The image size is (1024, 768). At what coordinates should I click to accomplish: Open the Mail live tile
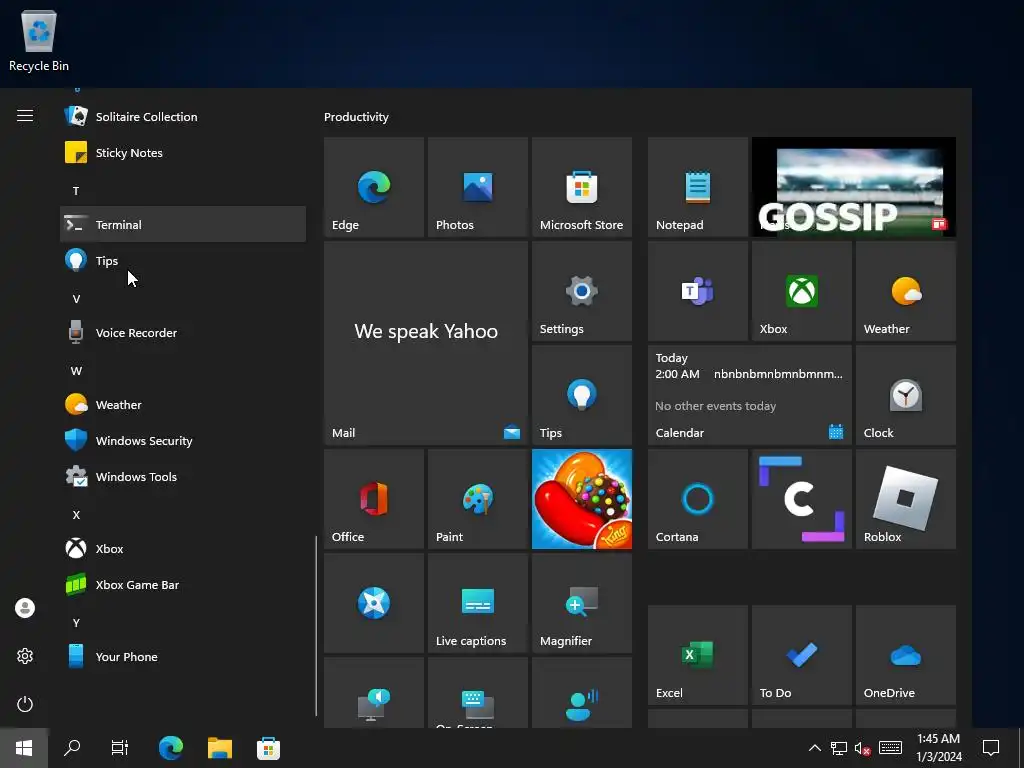[426, 343]
